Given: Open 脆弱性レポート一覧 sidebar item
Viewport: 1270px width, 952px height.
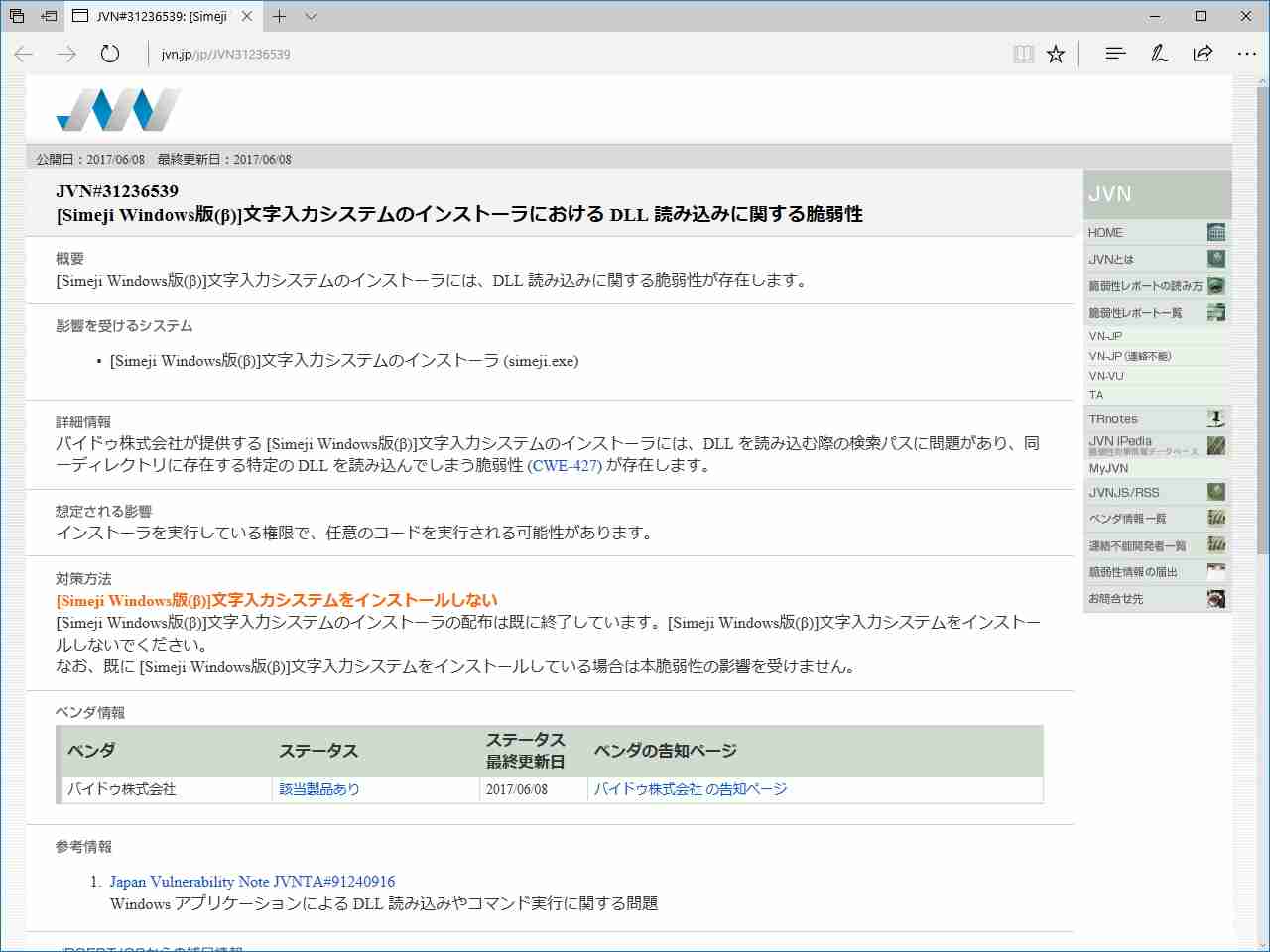Looking at the screenshot, I should click(1135, 313).
